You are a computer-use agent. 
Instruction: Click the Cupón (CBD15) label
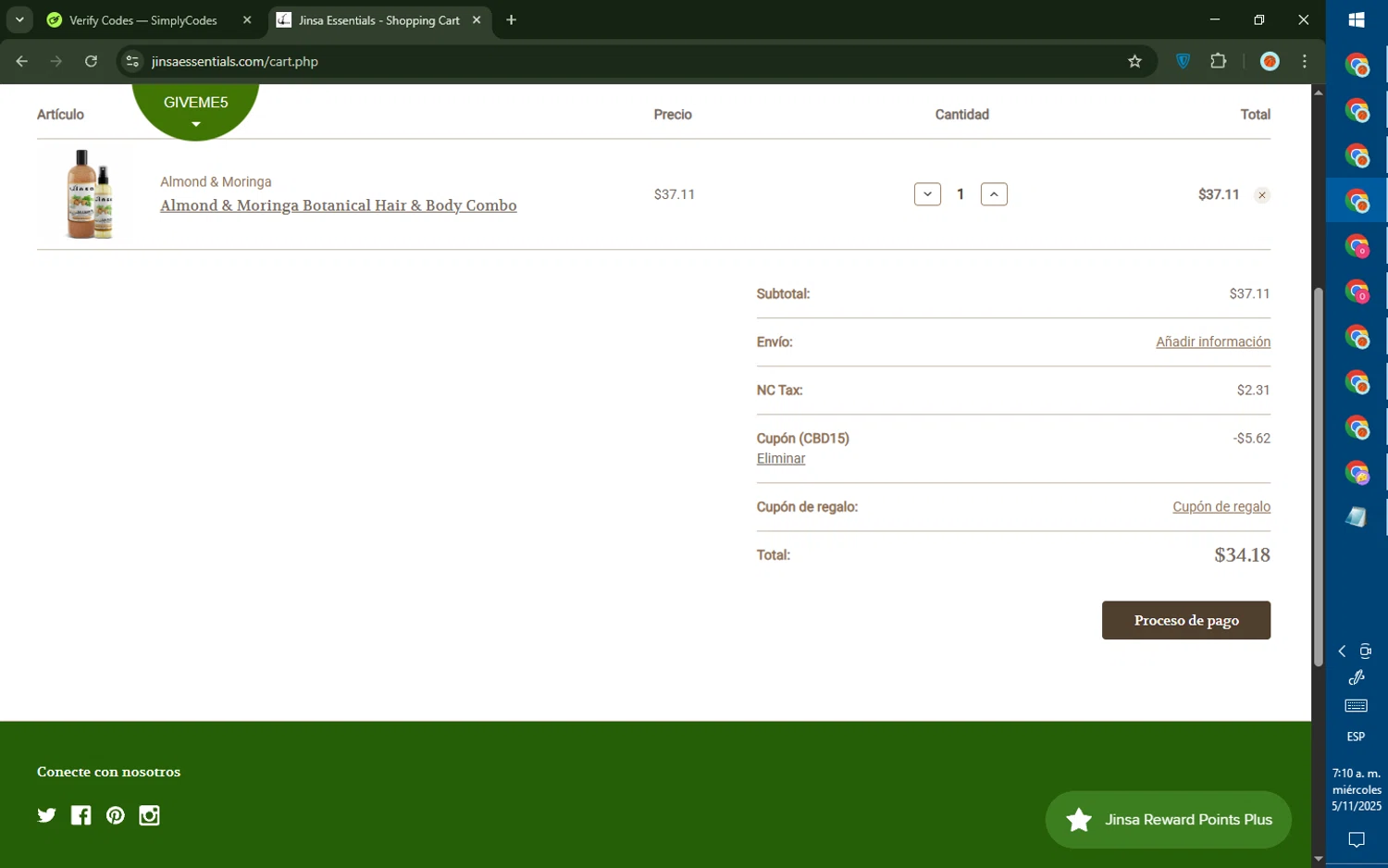(x=803, y=439)
